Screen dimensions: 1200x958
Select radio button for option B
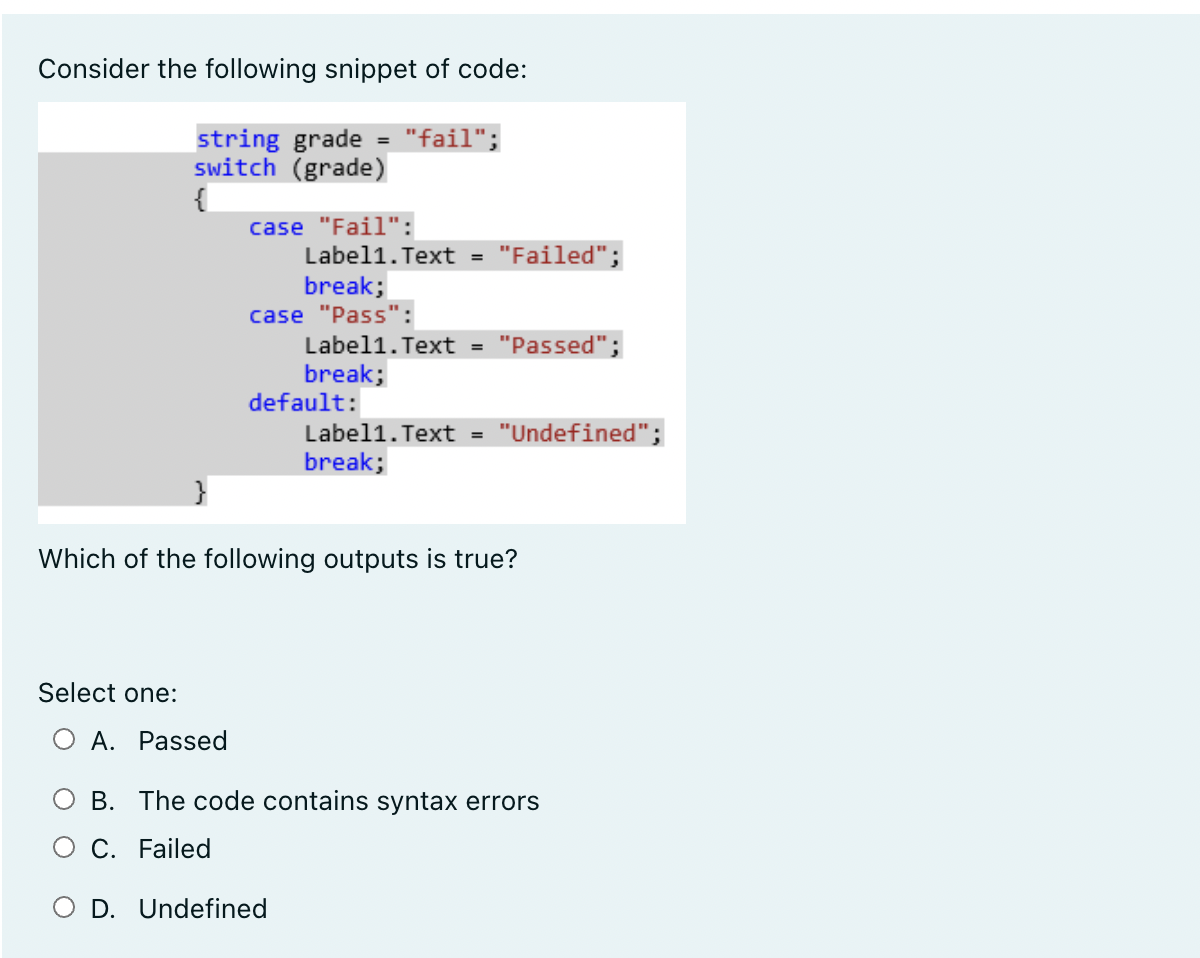coord(63,799)
